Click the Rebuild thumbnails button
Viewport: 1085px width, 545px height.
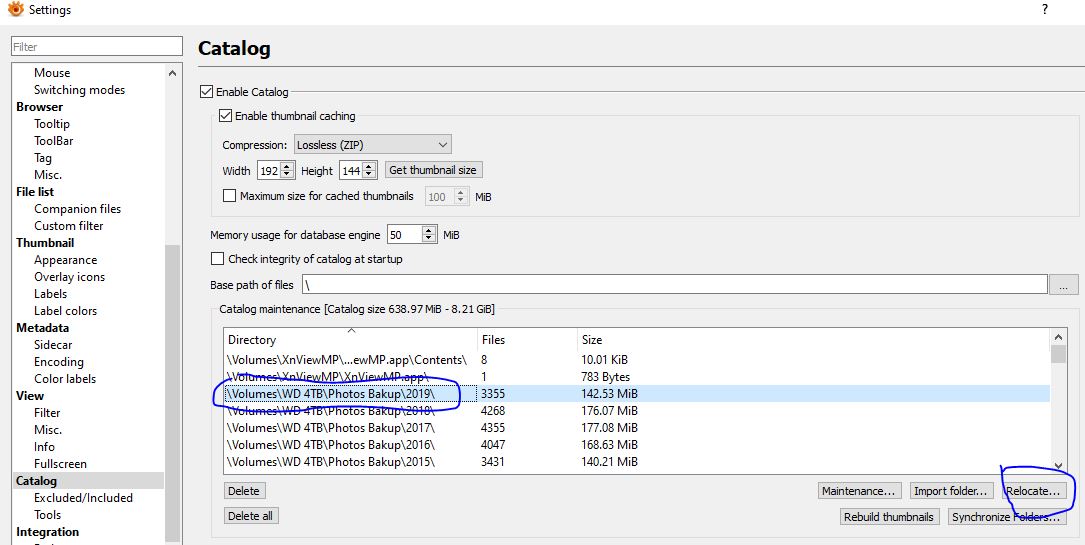889,517
